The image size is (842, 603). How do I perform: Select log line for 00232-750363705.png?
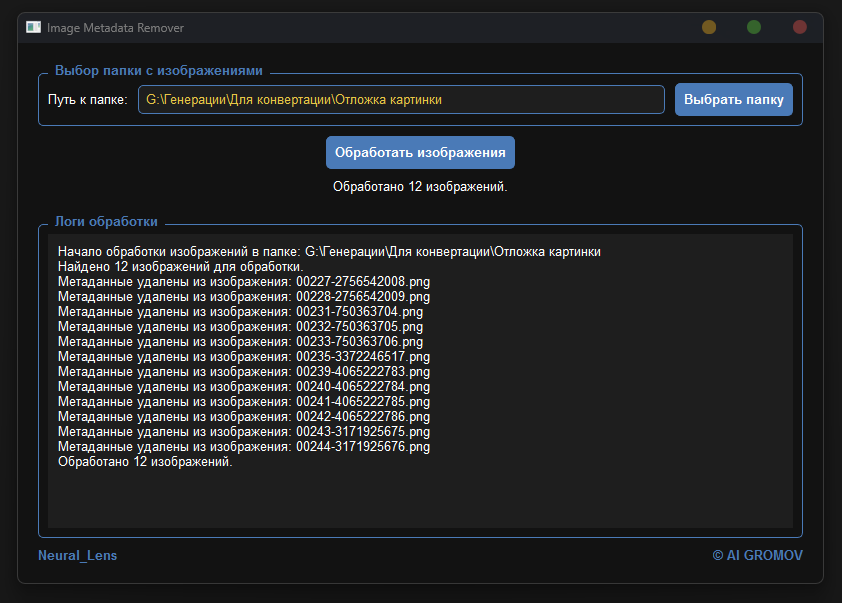(241, 327)
